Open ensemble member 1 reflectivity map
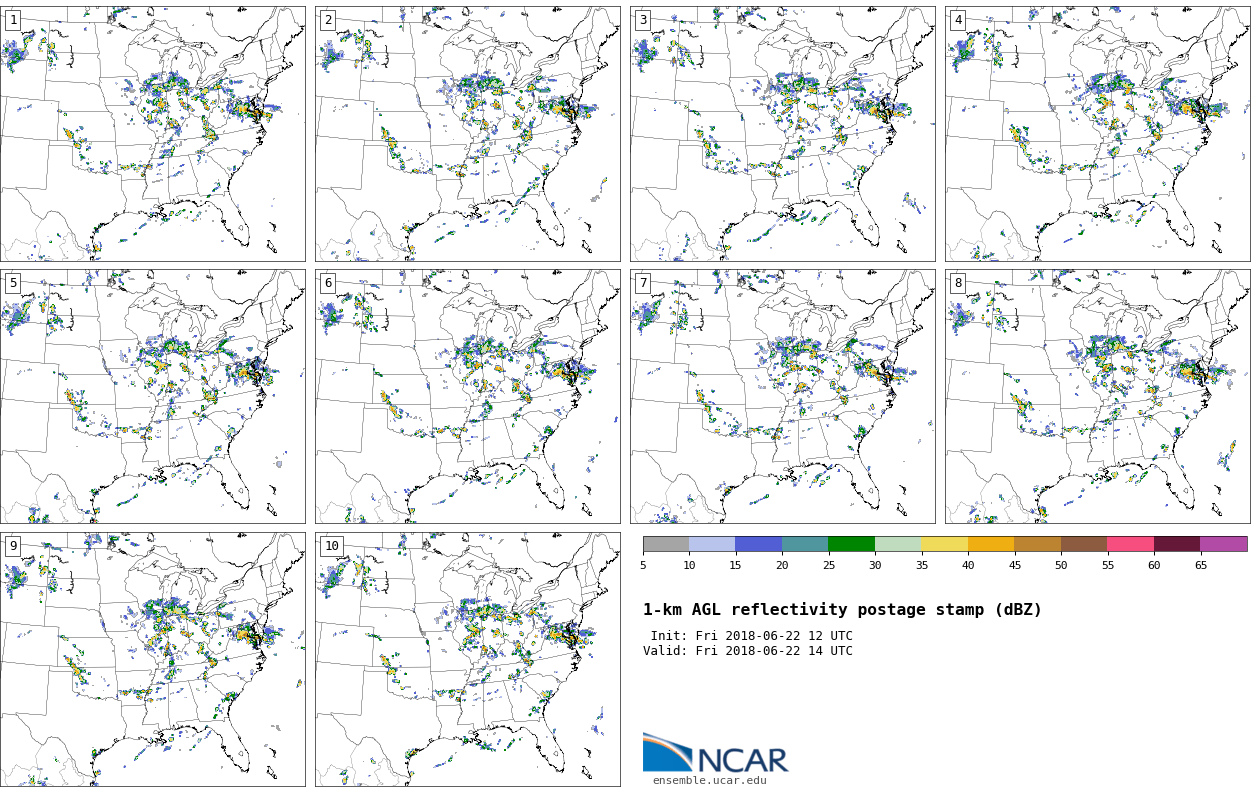This screenshot has width=1260, height=788. point(153,134)
